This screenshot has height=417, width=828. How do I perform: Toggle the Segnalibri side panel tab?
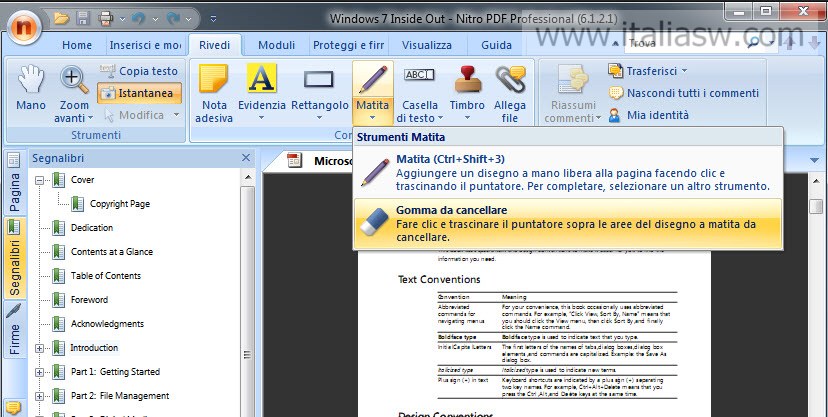(14, 259)
